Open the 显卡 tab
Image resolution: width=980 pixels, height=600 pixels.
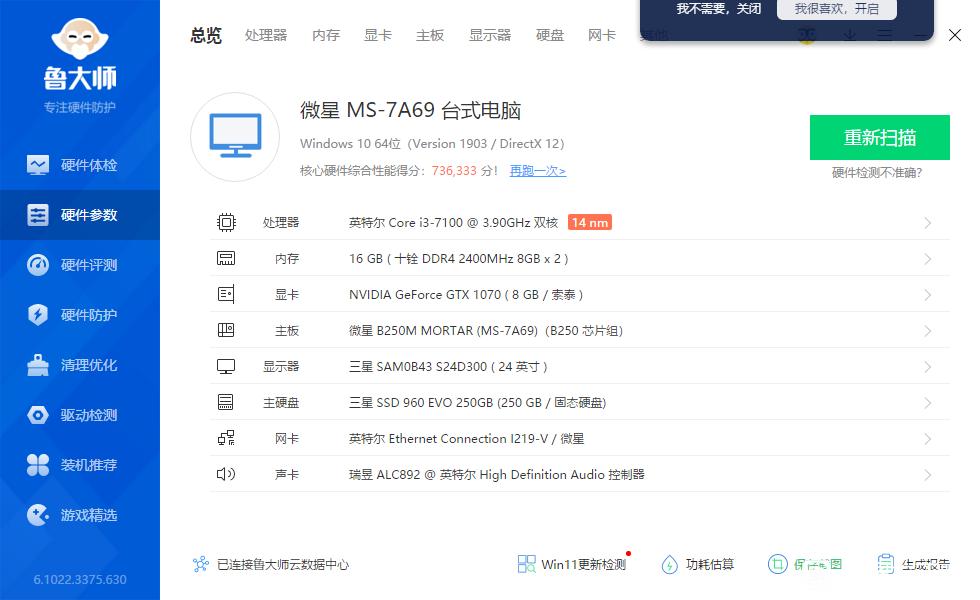tap(378, 35)
